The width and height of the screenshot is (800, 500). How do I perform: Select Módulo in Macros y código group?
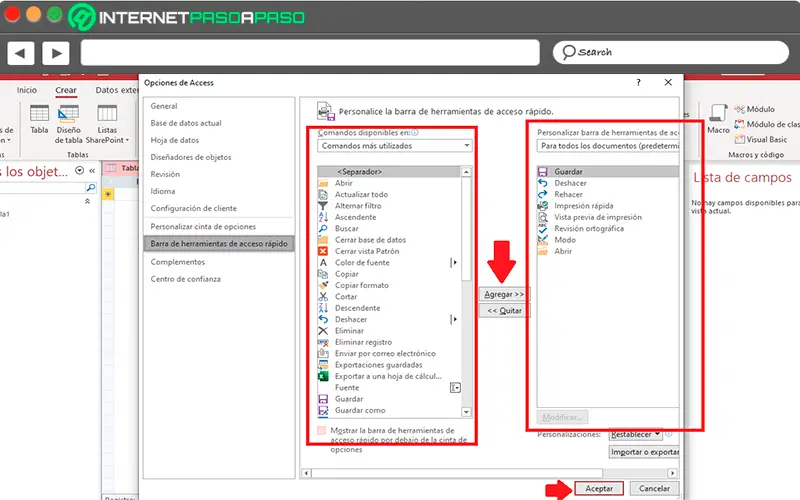tap(755, 109)
